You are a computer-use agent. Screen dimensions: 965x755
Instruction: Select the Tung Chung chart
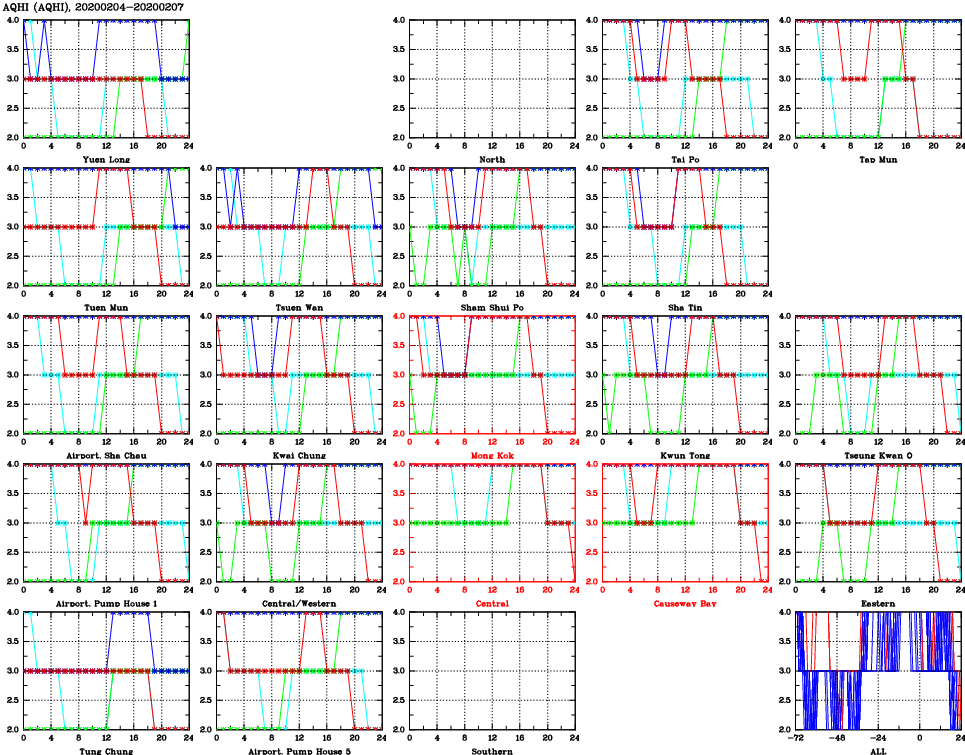(x=106, y=671)
